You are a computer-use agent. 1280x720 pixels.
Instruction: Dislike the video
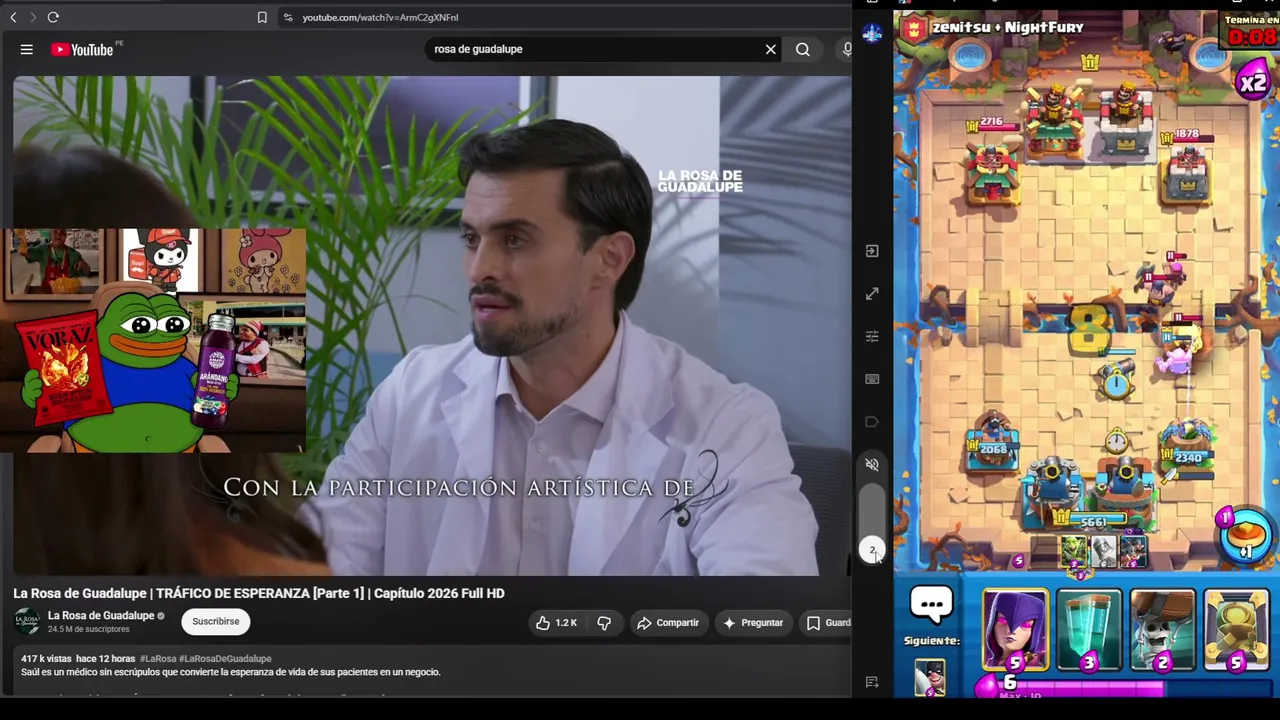pyautogui.click(x=604, y=623)
